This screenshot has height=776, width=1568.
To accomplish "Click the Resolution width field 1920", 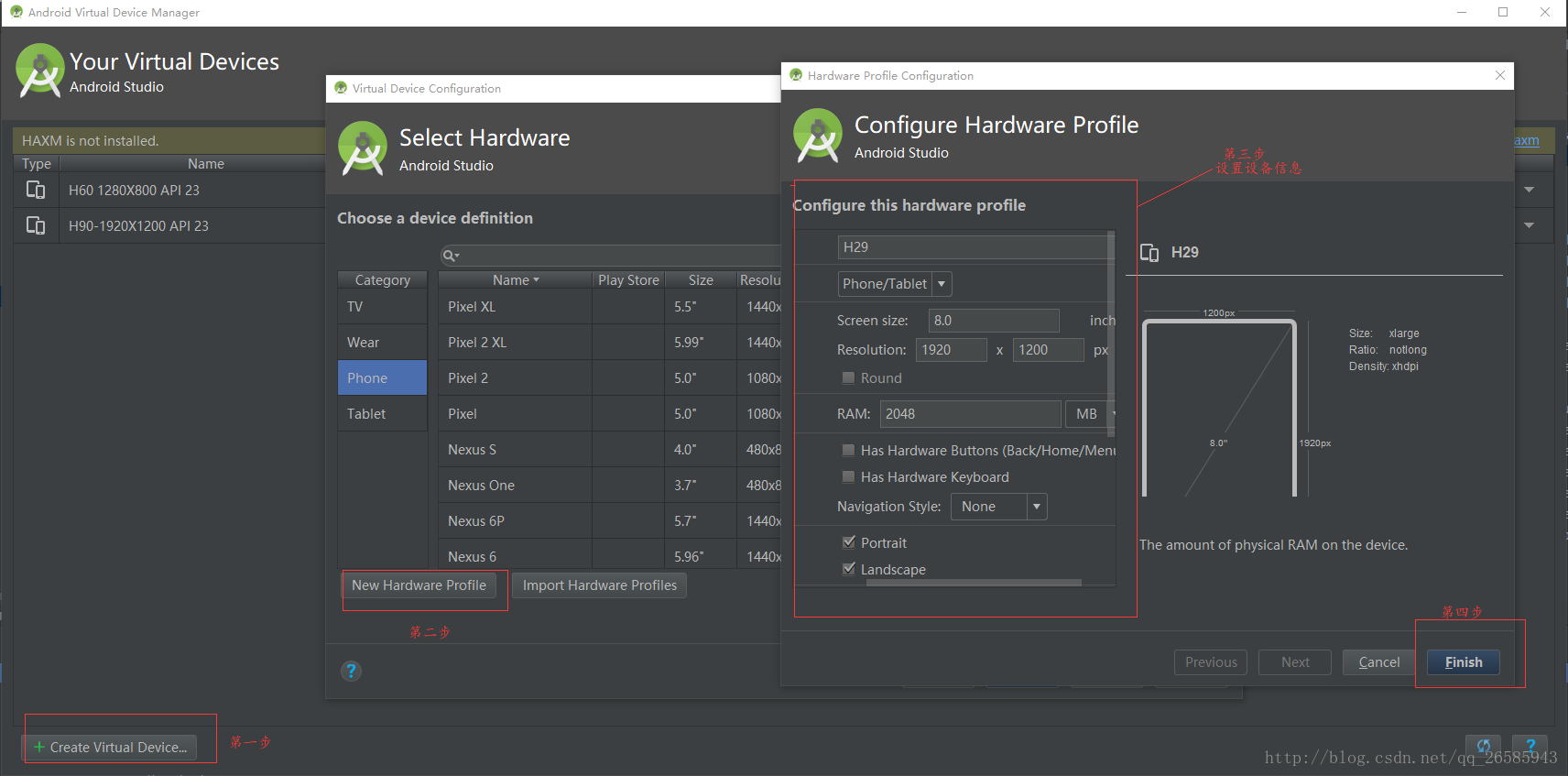I will click(x=952, y=350).
